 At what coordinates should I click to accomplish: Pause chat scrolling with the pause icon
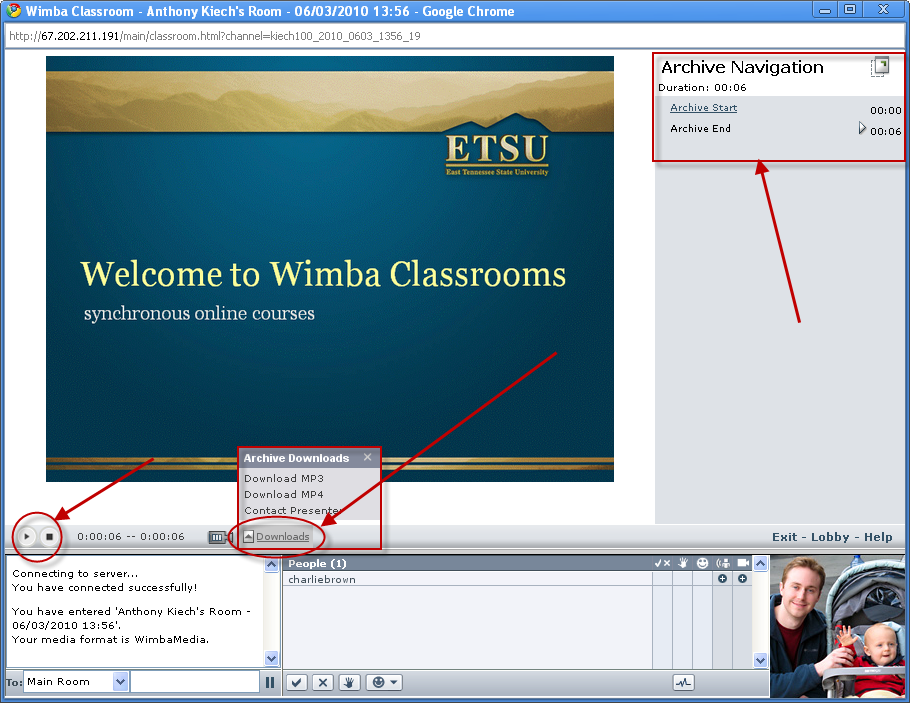pyautogui.click(x=270, y=682)
